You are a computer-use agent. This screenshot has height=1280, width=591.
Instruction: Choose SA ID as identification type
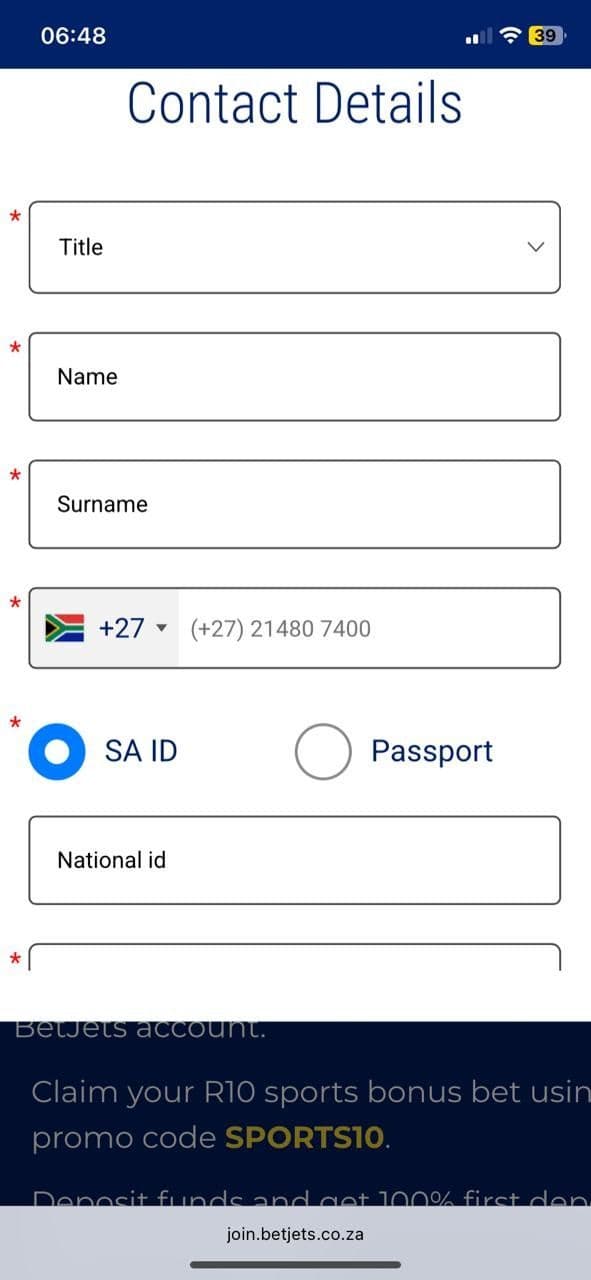pyautogui.click(x=57, y=750)
